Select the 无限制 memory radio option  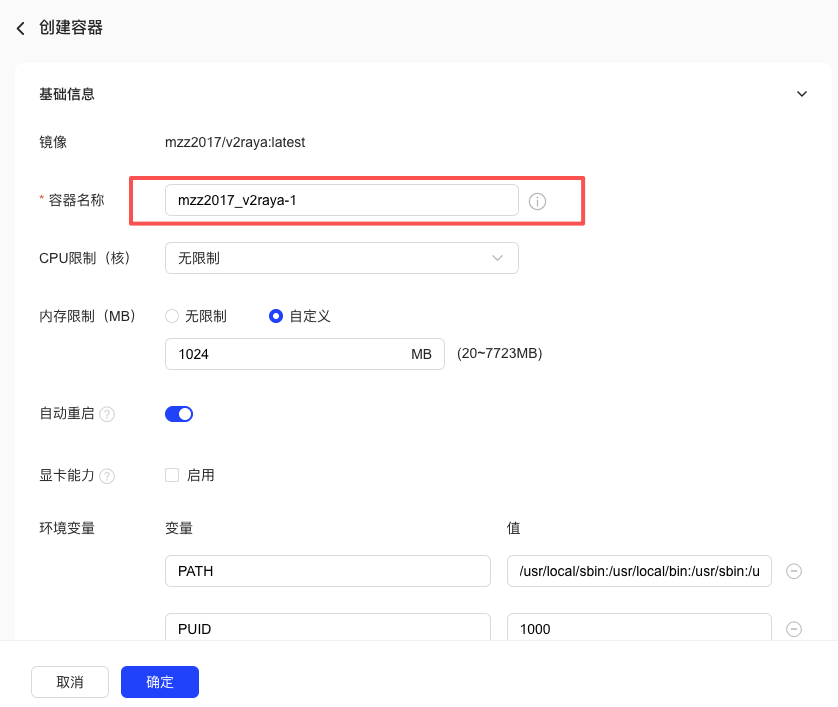click(x=172, y=316)
